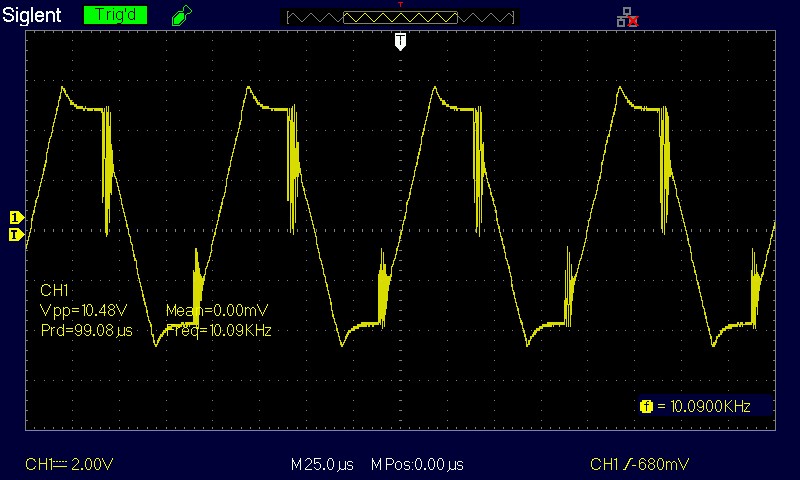
Task: Click the CH1 trigger level -680mV readout
Action: click(x=639, y=465)
